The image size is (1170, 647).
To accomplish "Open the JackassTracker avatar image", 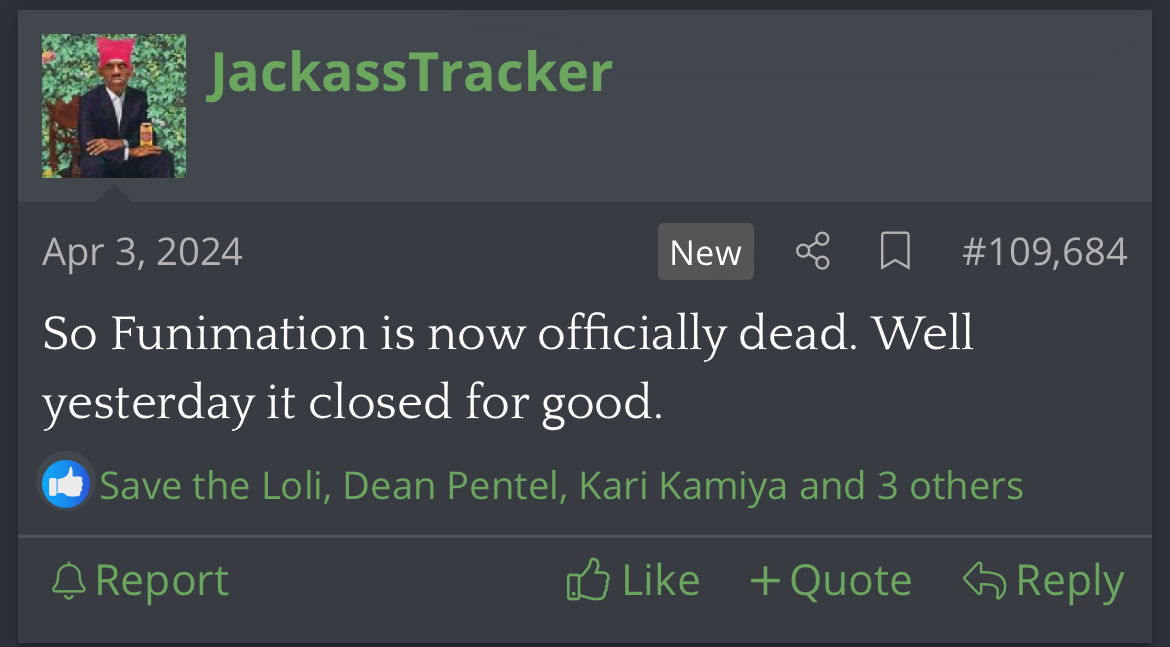I will tap(114, 106).
